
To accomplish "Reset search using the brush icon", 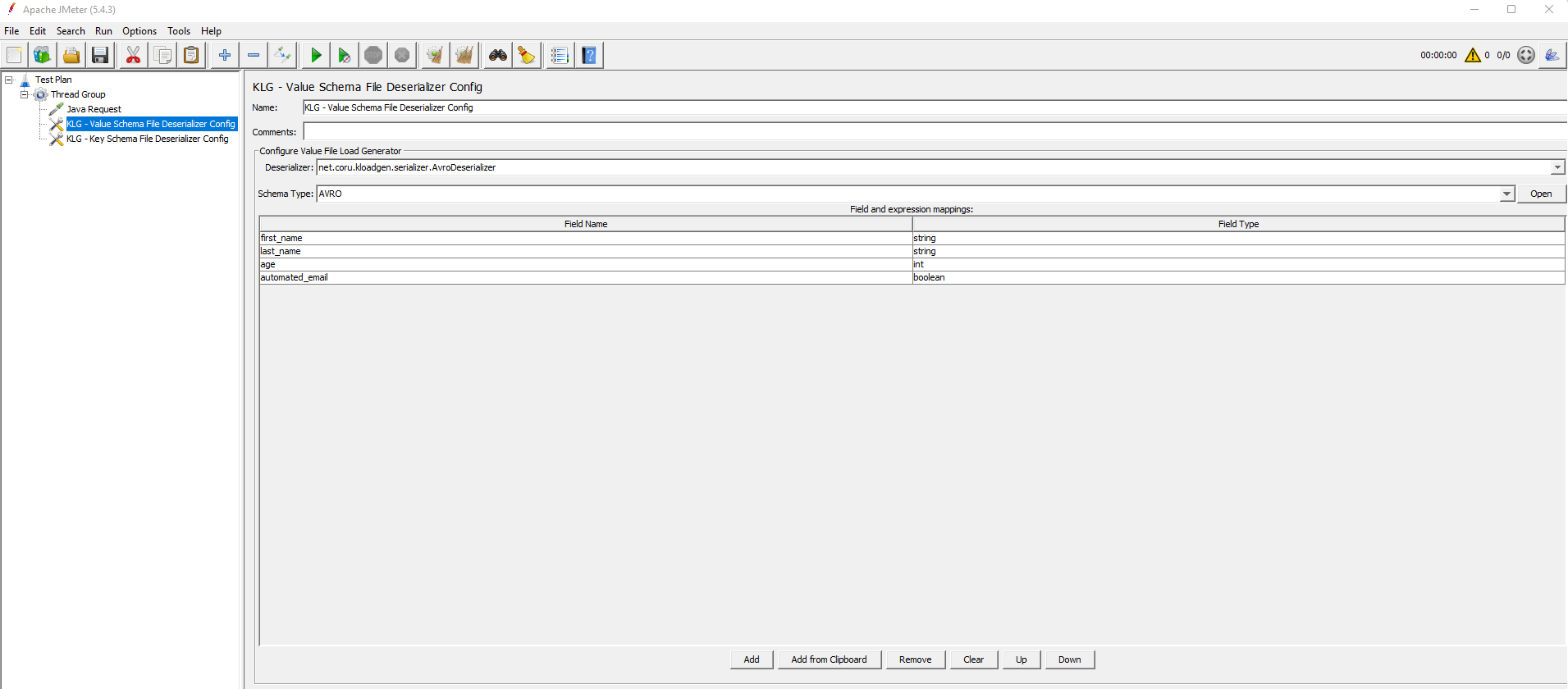I will click(x=527, y=55).
